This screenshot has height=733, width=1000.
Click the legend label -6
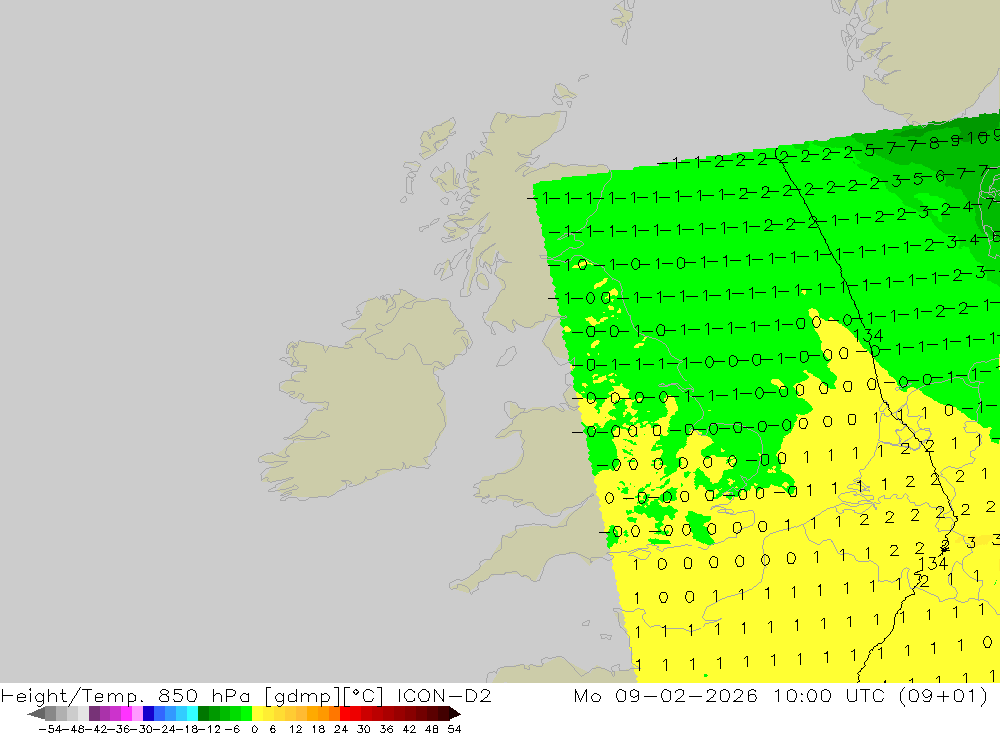point(232,729)
